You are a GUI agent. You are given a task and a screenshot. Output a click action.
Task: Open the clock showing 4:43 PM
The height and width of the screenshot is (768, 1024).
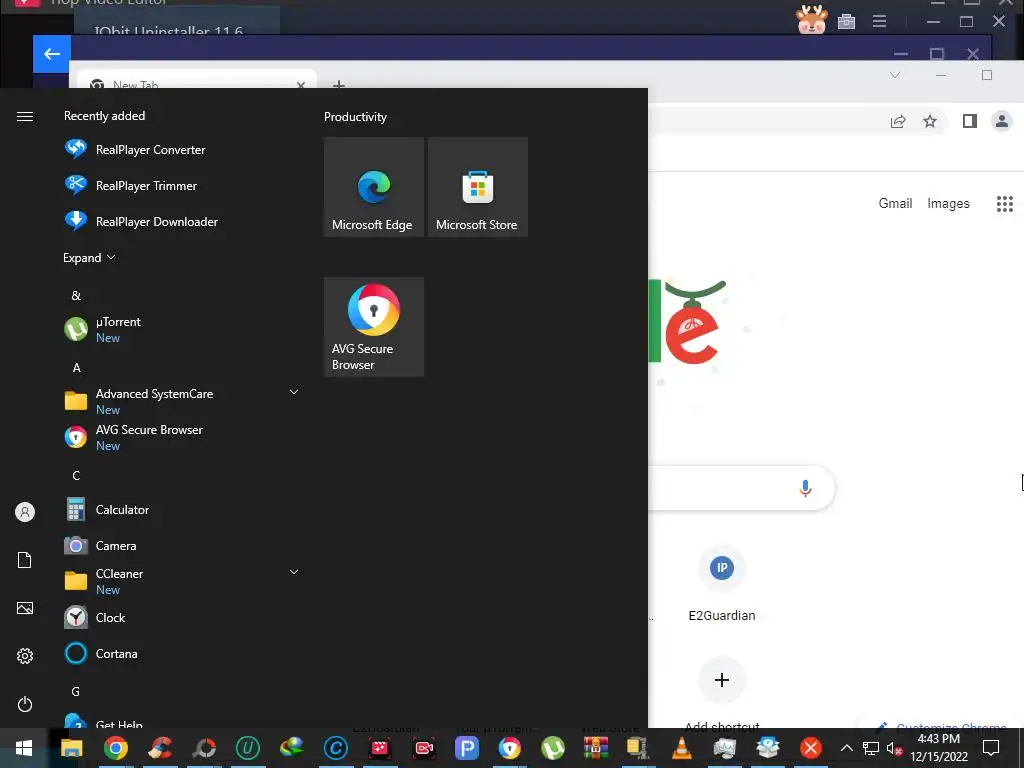pos(938,748)
